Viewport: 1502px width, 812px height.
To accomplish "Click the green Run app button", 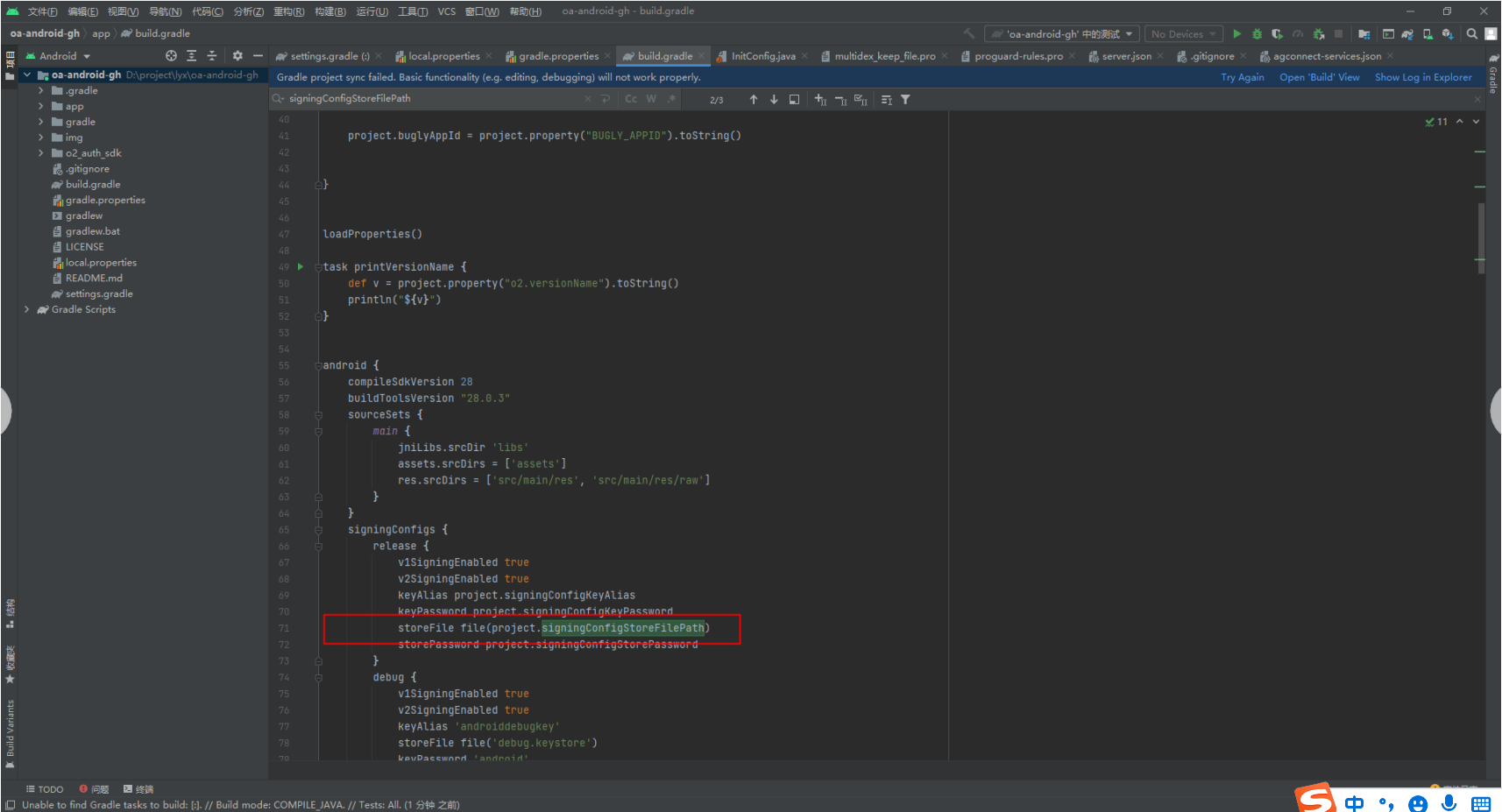I will pos(1236,34).
